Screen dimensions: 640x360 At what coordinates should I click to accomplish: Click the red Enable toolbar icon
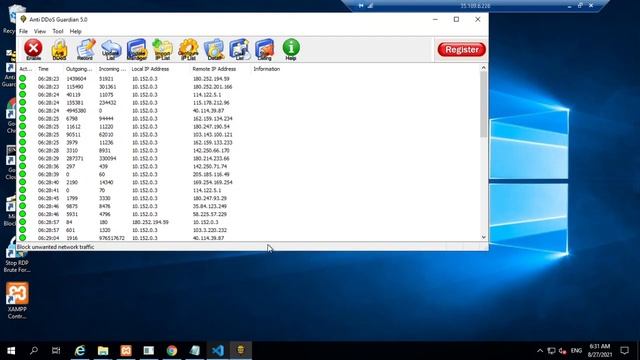pyautogui.click(x=33, y=49)
